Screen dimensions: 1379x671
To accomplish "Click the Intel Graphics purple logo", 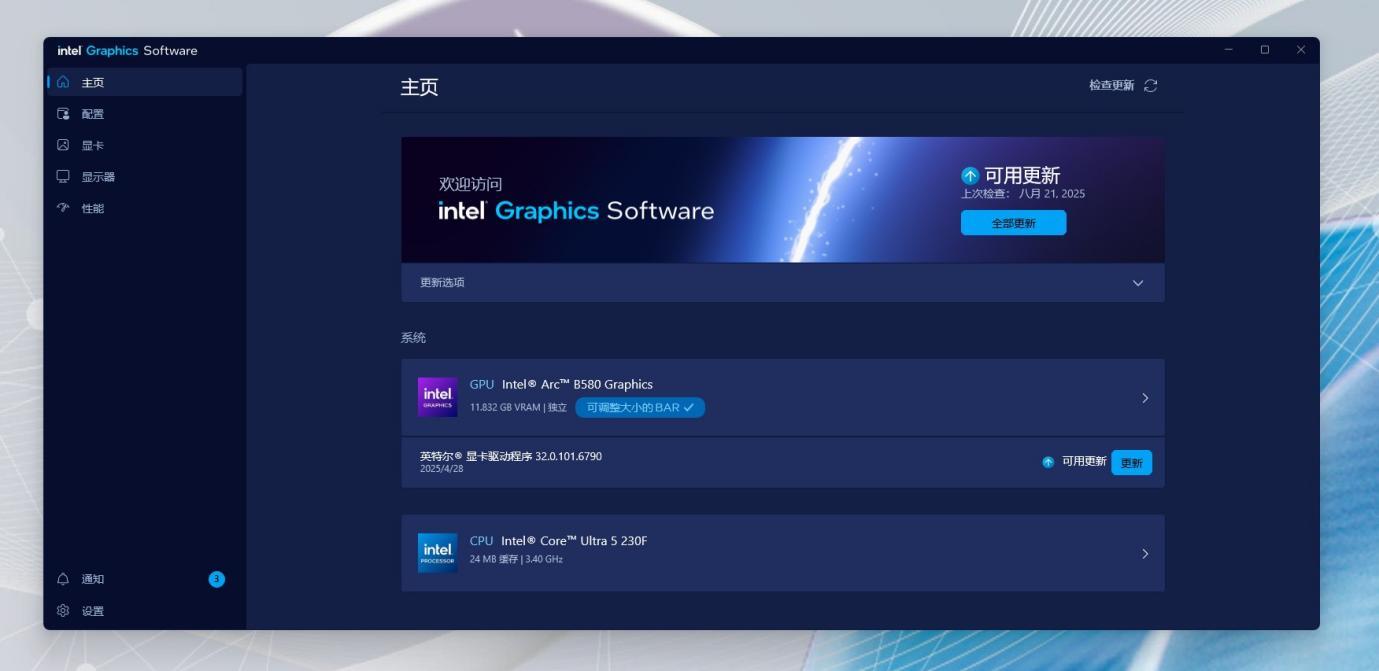I will (438, 397).
